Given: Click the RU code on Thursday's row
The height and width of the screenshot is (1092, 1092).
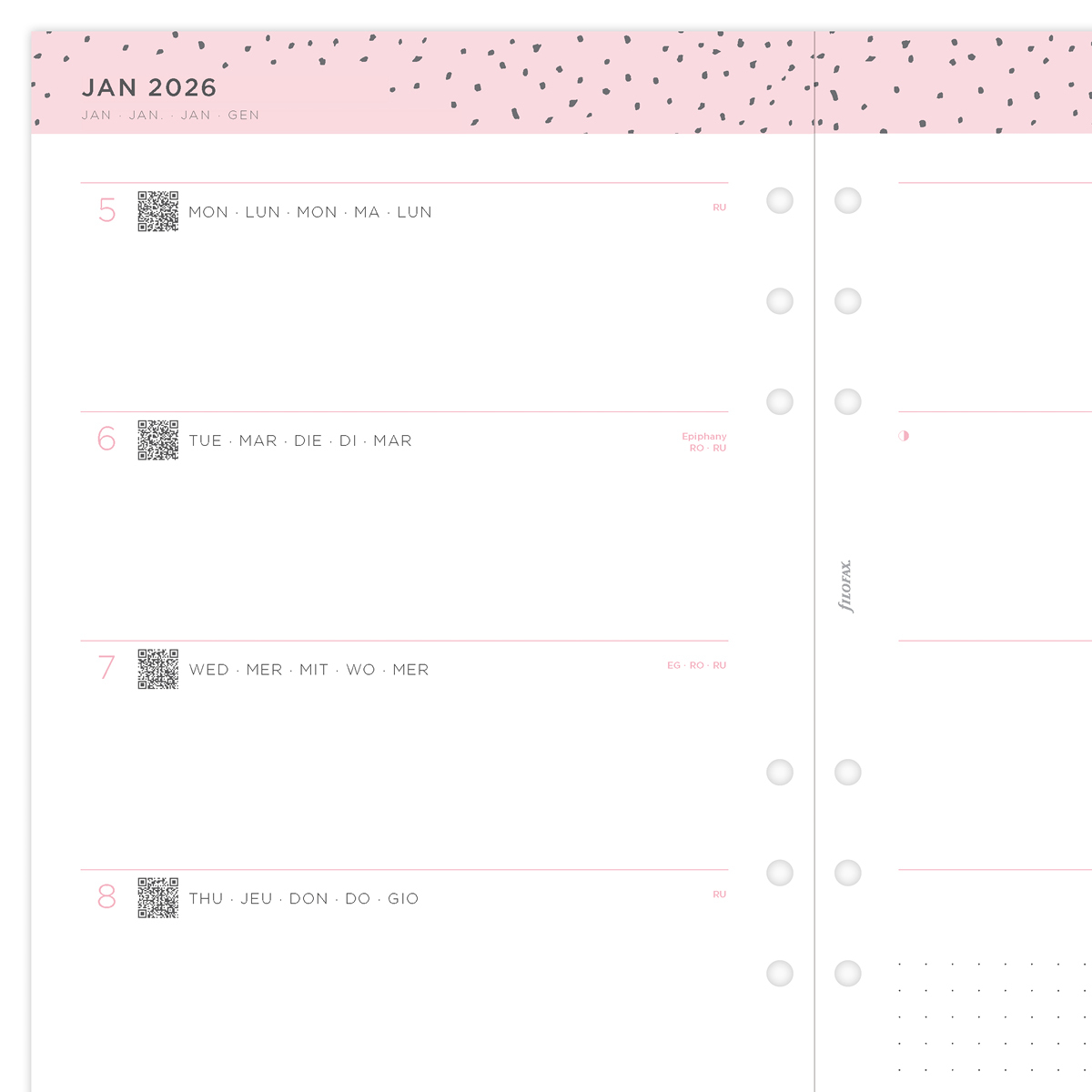Looking at the screenshot, I should click(x=719, y=895).
